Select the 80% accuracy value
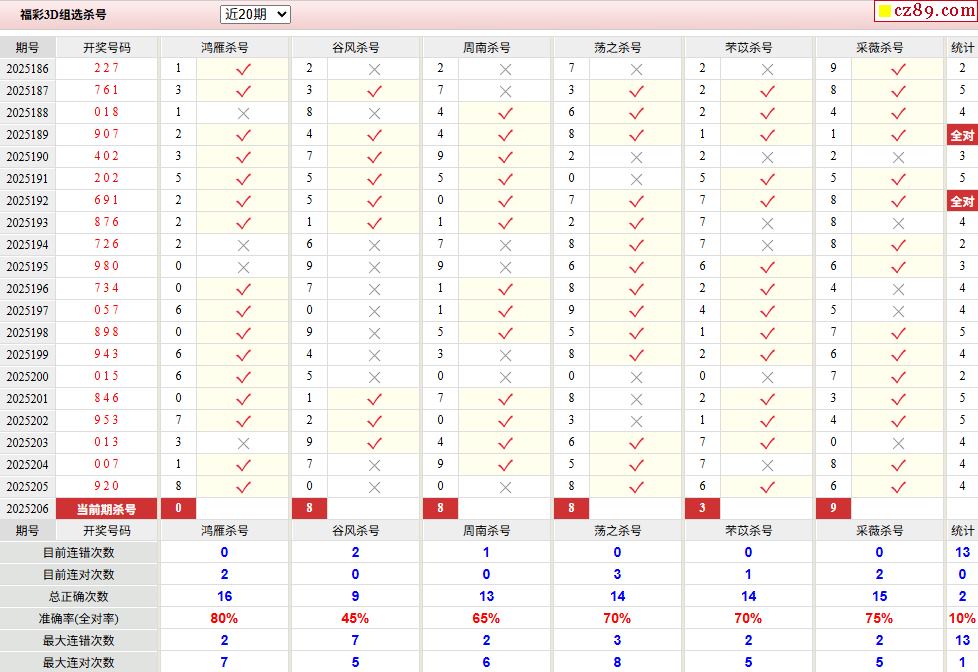Screen dimensions: 978x672 224,618
